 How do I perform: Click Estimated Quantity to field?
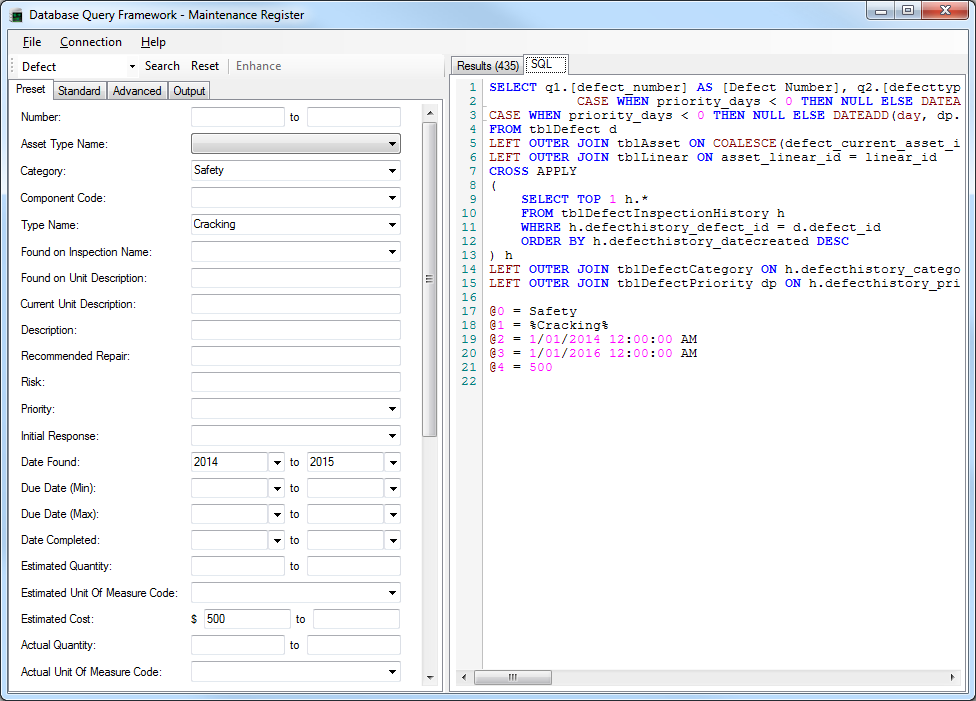click(x=354, y=566)
